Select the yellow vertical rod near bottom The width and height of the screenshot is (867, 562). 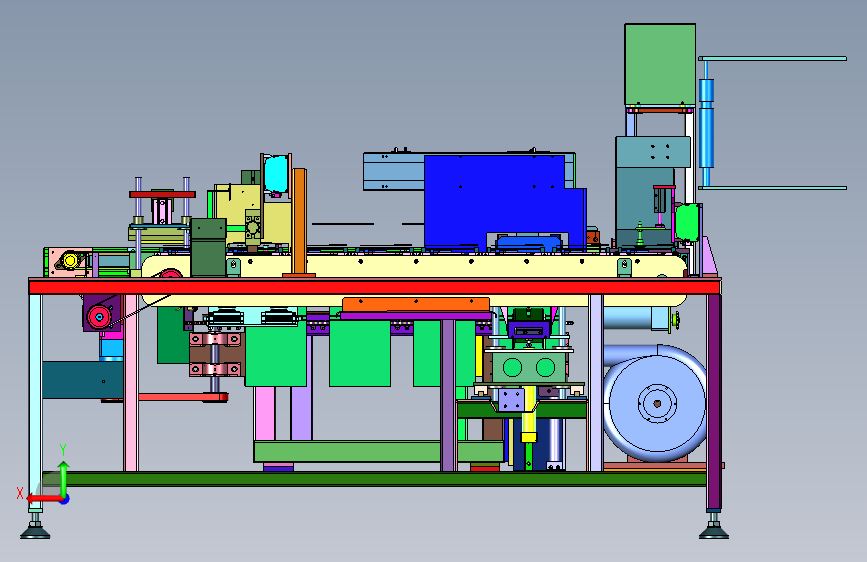(529, 414)
